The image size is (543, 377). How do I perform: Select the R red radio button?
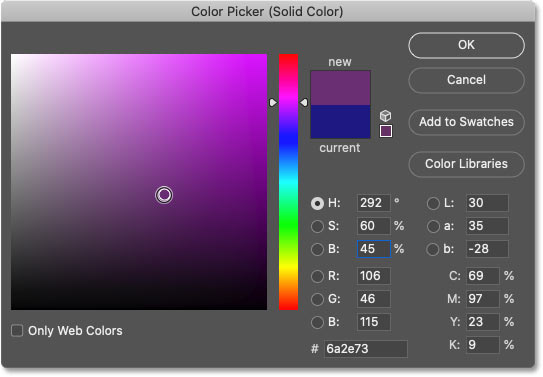click(317, 276)
